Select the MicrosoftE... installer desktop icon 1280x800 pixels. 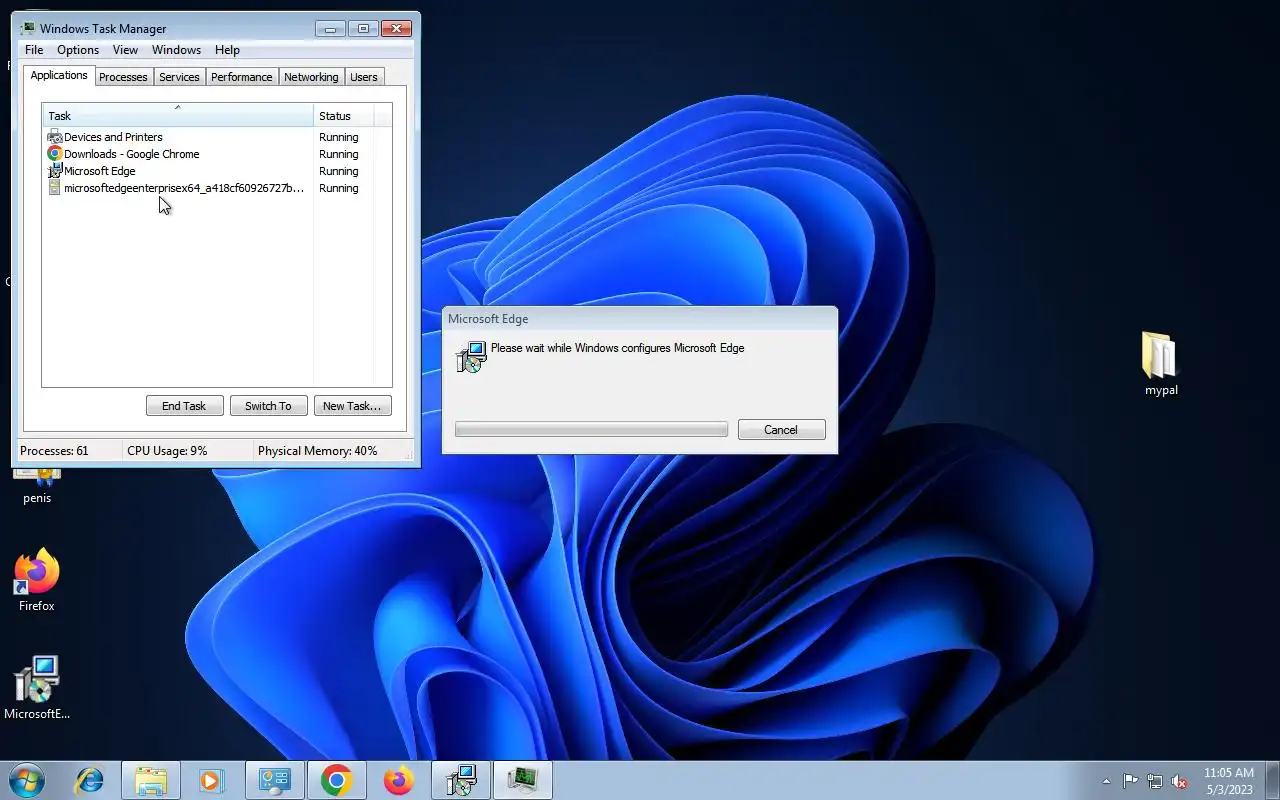coord(37,688)
